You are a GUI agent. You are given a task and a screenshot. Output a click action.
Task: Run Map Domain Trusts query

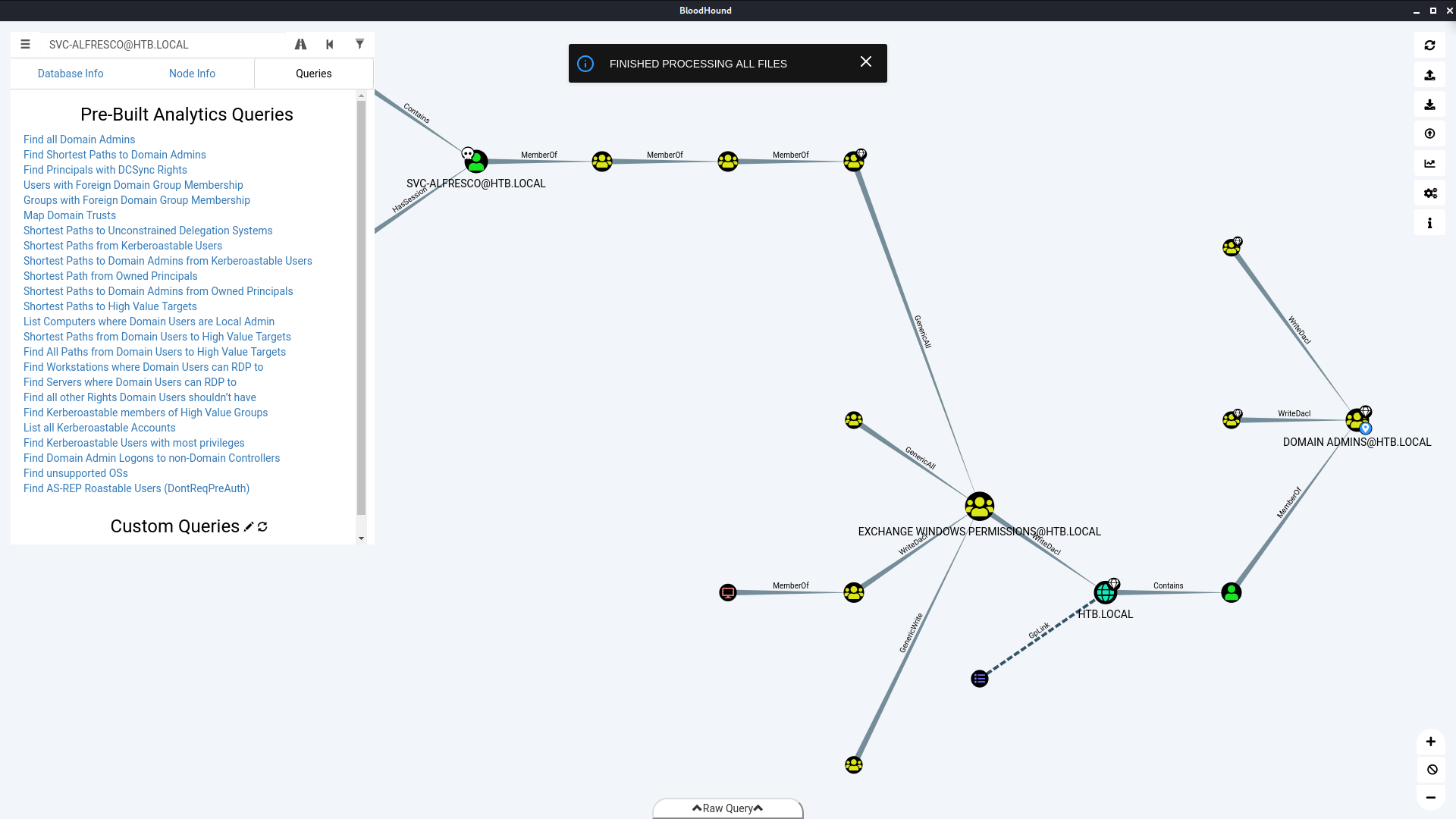pyautogui.click(x=70, y=215)
